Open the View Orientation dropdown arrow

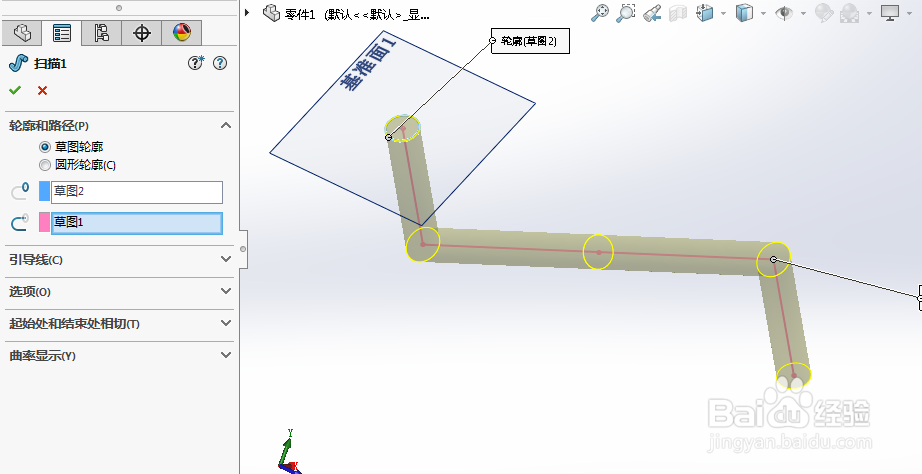(x=723, y=14)
